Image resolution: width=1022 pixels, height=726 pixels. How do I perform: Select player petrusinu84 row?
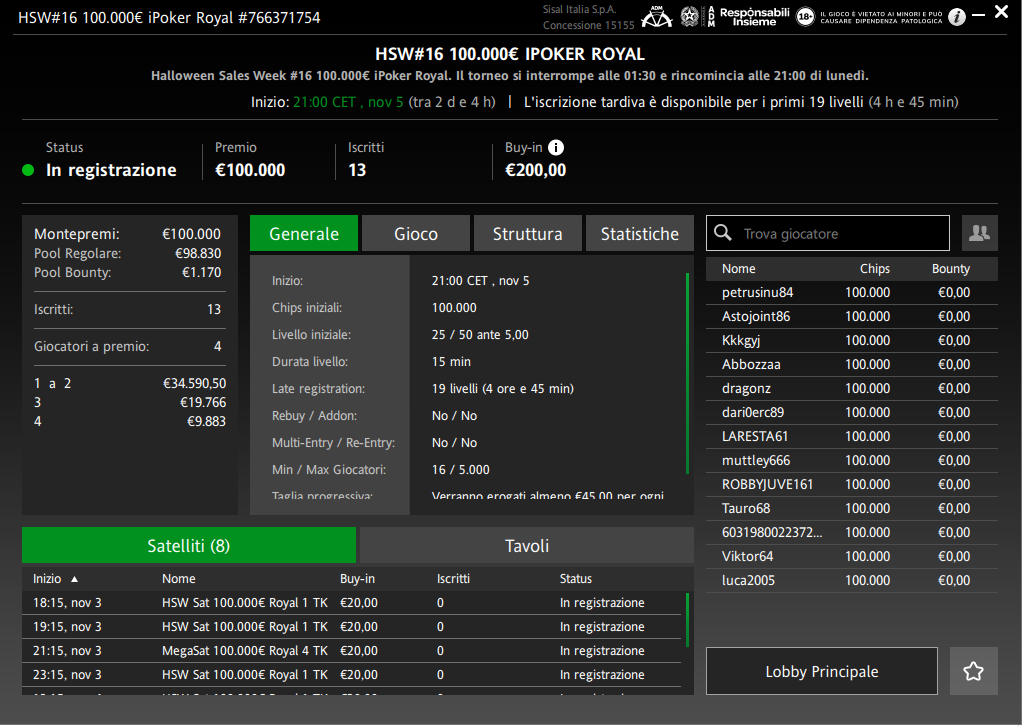(851, 293)
